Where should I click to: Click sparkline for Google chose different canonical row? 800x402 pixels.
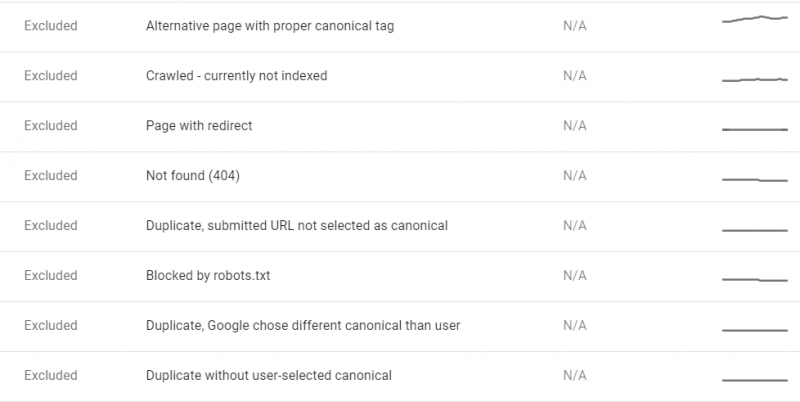pyautogui.click(x=755, y=331)
